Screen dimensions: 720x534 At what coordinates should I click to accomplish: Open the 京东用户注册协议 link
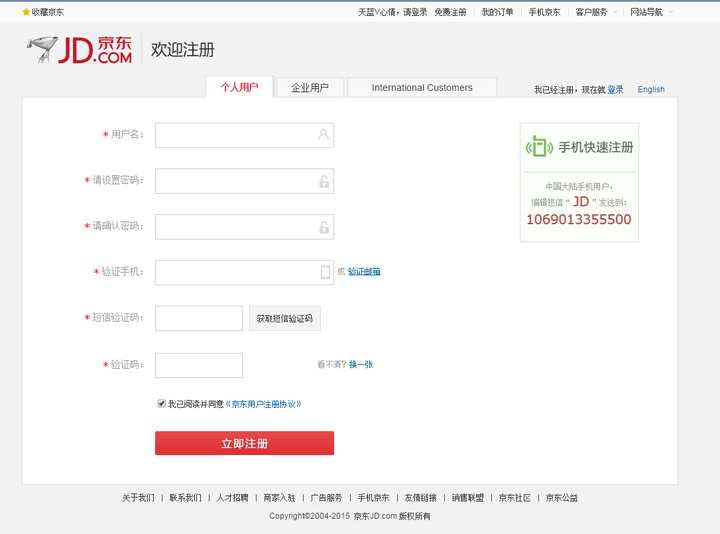pos(264,404)
